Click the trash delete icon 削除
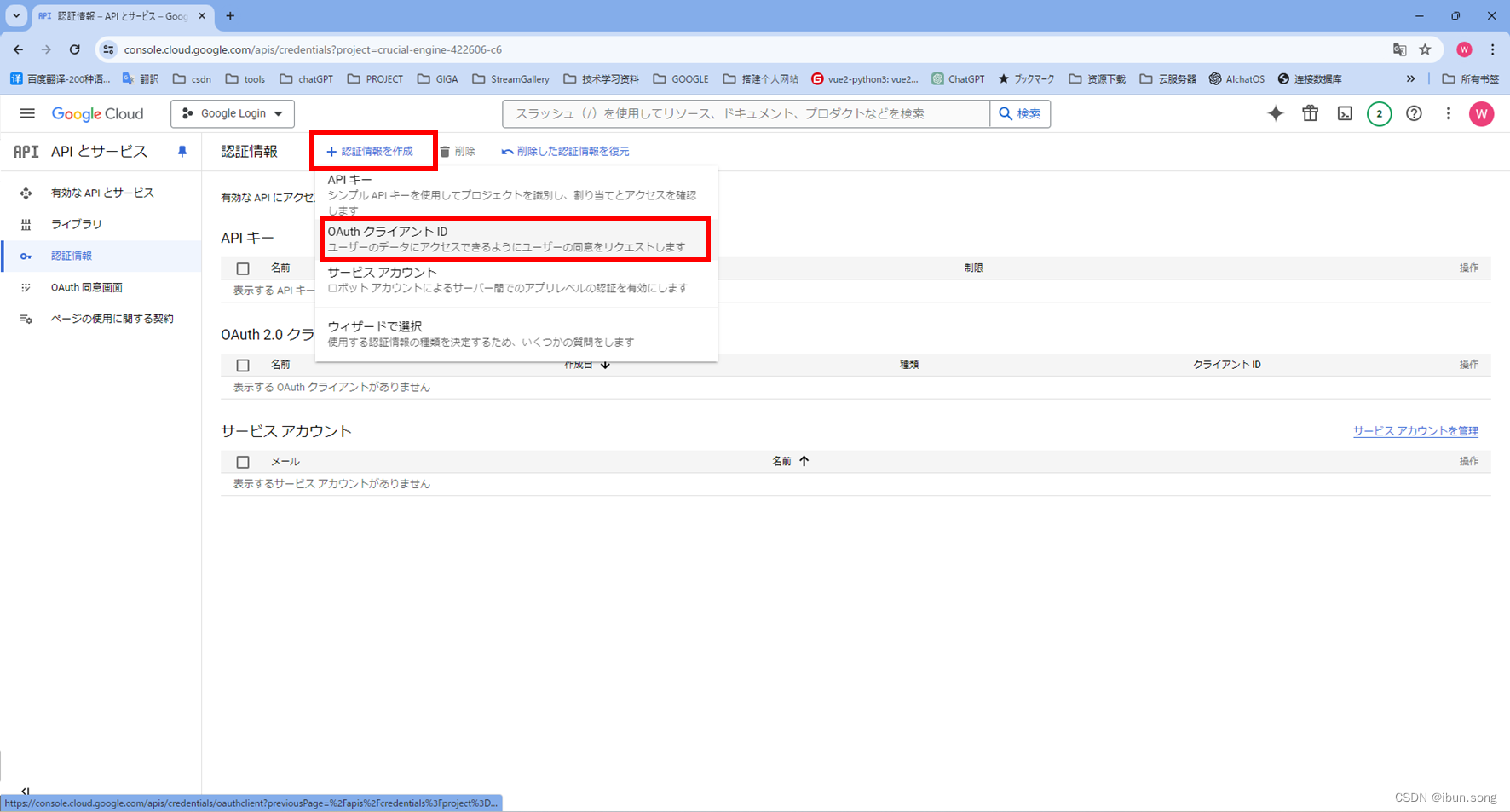 point(458,151)
